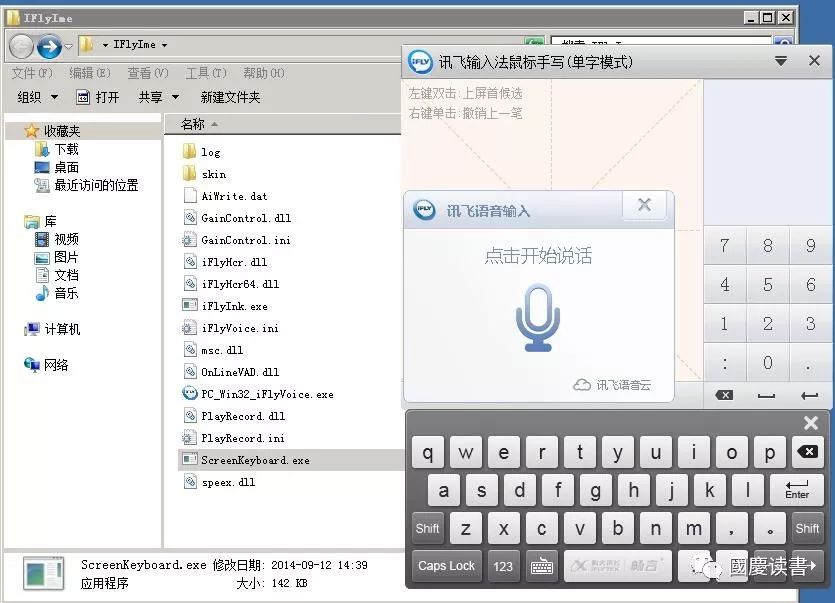Viewport: 835px width, 603px height.
Task: Close the handwriting input panel
Action: [x=814, y=61]
